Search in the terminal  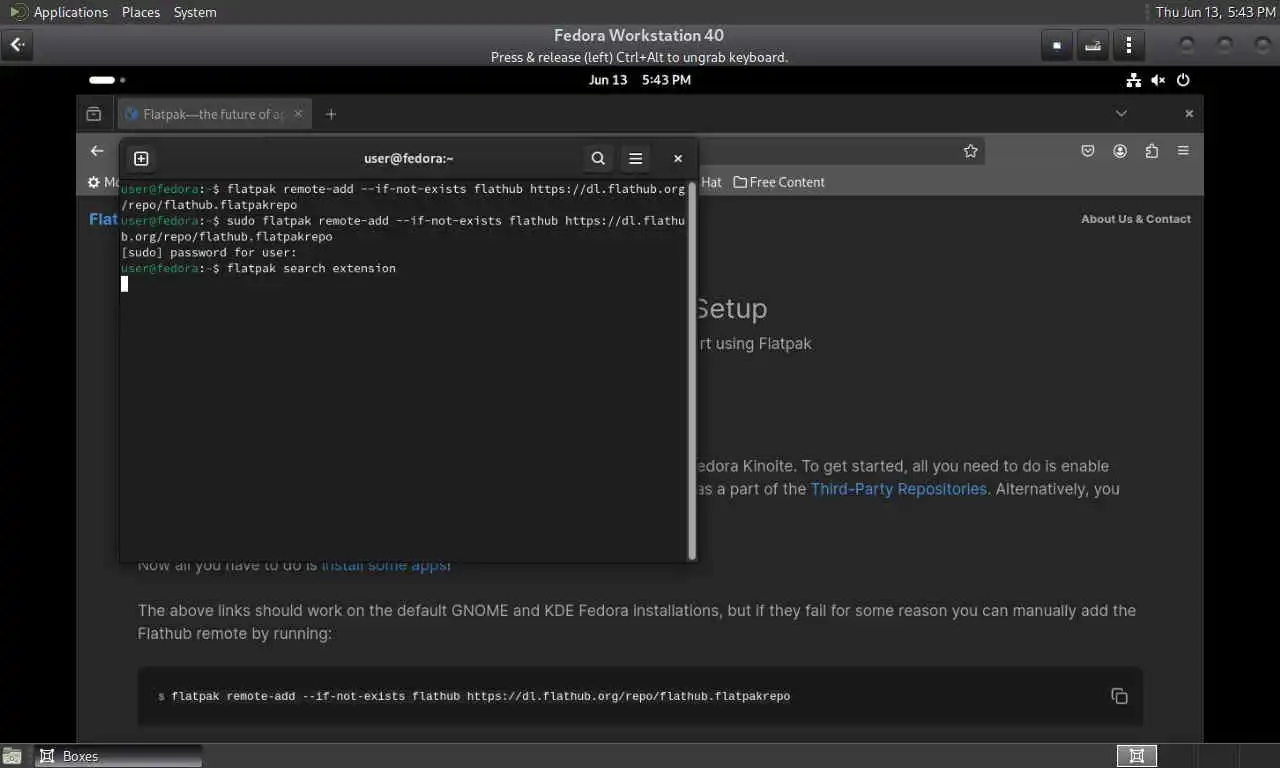point(598,158)
